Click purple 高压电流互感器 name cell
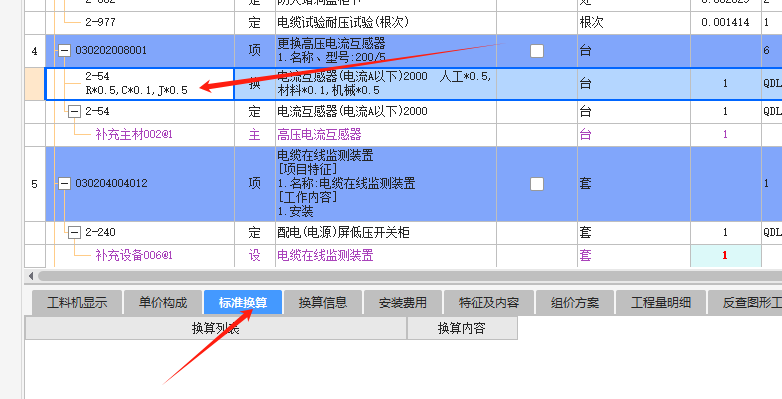The height and width of the screenshot is (399, 782). click(386, 134)
